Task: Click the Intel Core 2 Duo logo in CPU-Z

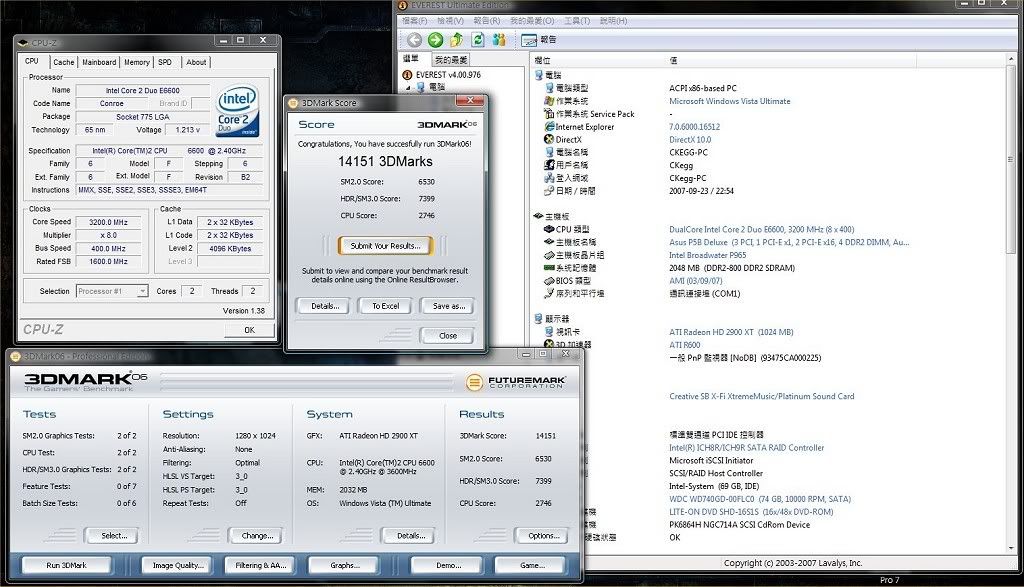Action: 236,110
